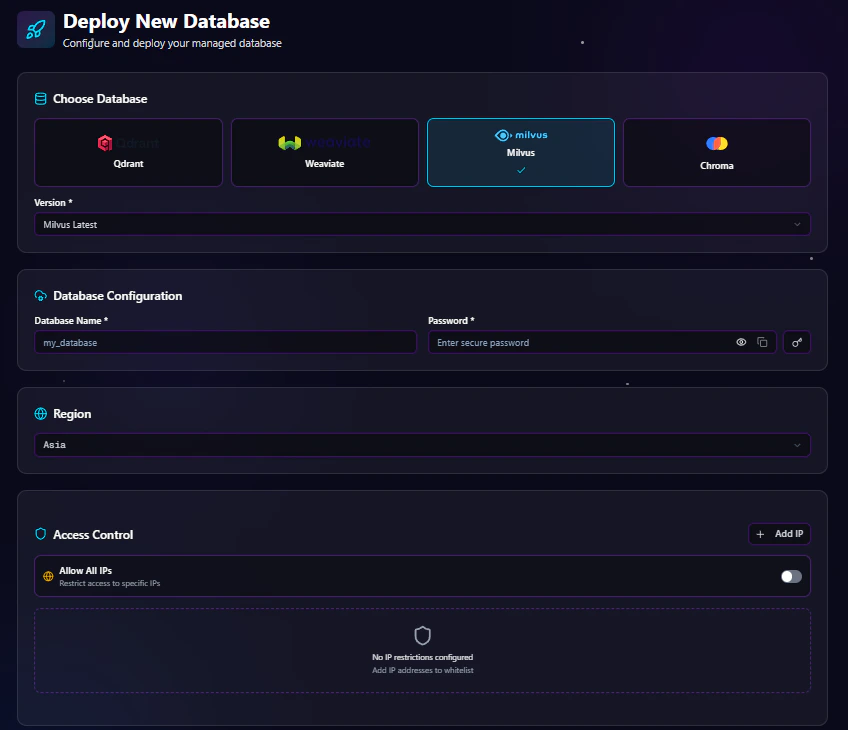This screenshot has width=848, height=730.
Task: Copy the password with the copy icon
Action: pyautogui.click(x=762, y=342)
